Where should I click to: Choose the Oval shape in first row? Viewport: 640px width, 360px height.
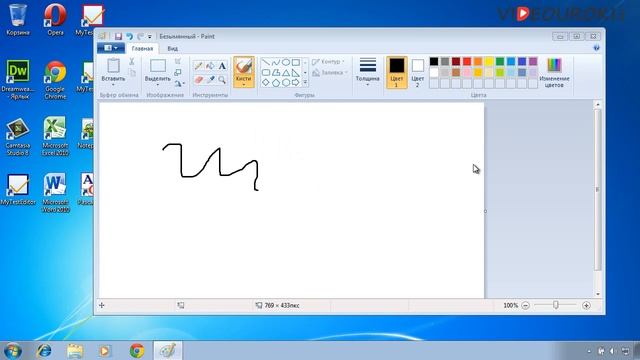286,62
